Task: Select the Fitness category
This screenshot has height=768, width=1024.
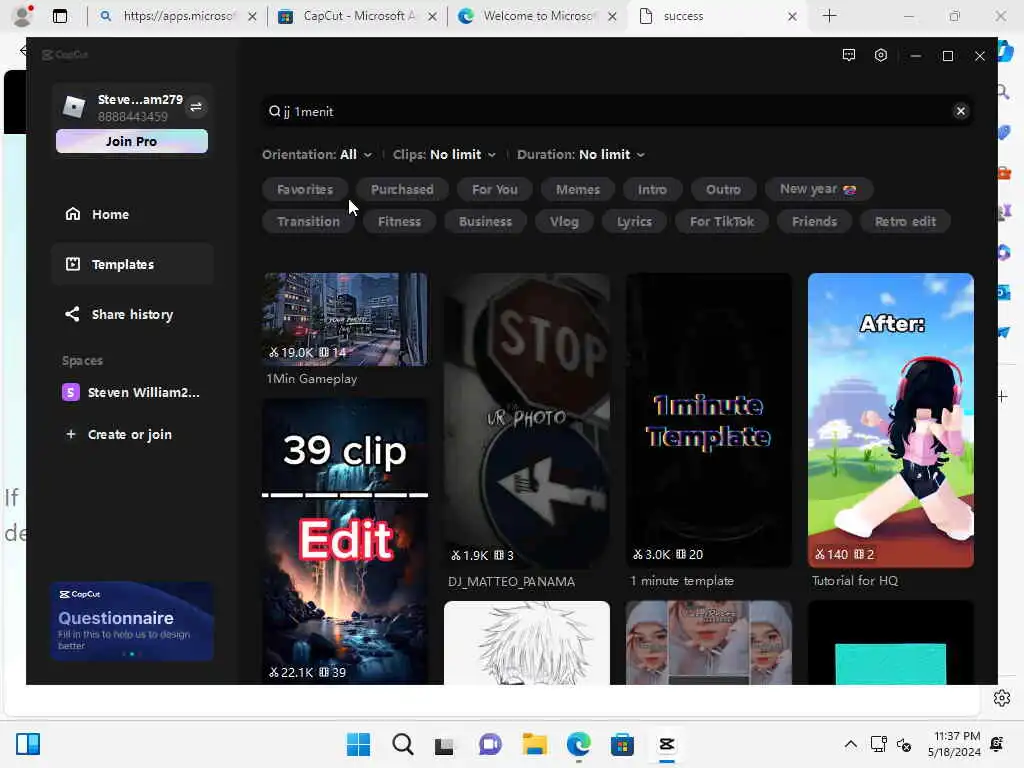Action: point(399,221)
